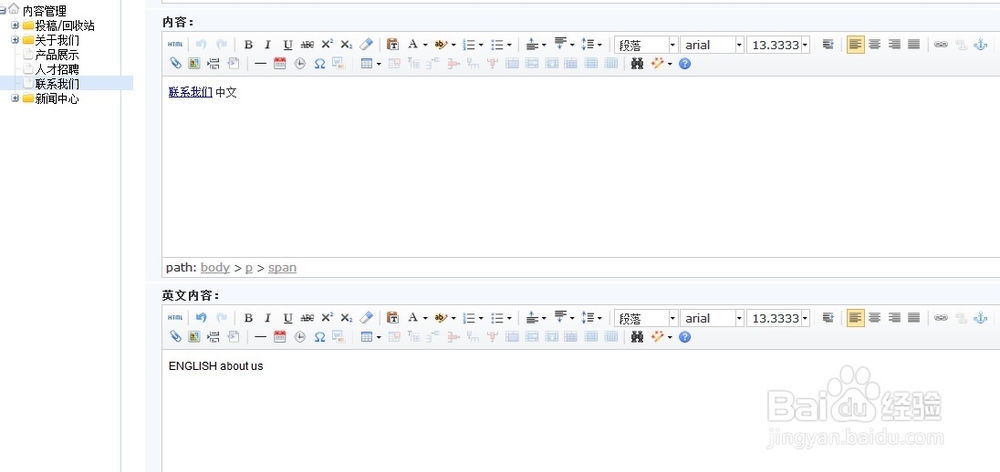1000x472 pixels.
Task: Click p in the path bar
Action: click(249, 268)
